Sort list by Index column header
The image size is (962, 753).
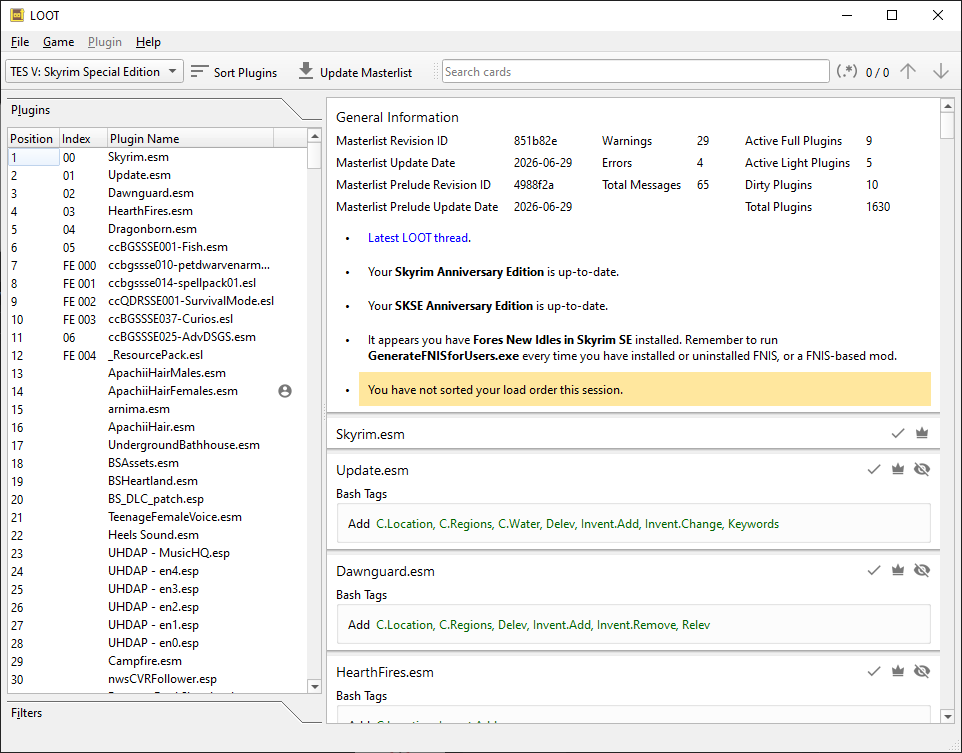coord(83,139)
